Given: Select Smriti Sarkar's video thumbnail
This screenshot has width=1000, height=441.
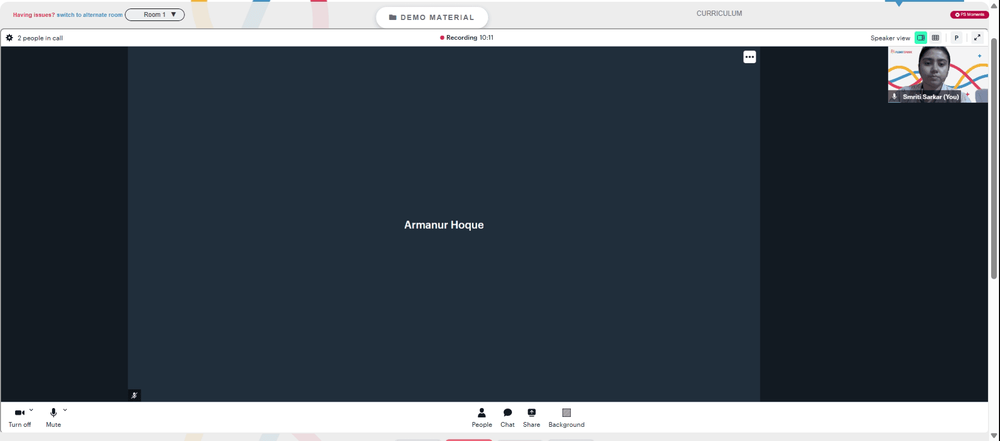Looking at the screenshot, I should coord(938,74).
